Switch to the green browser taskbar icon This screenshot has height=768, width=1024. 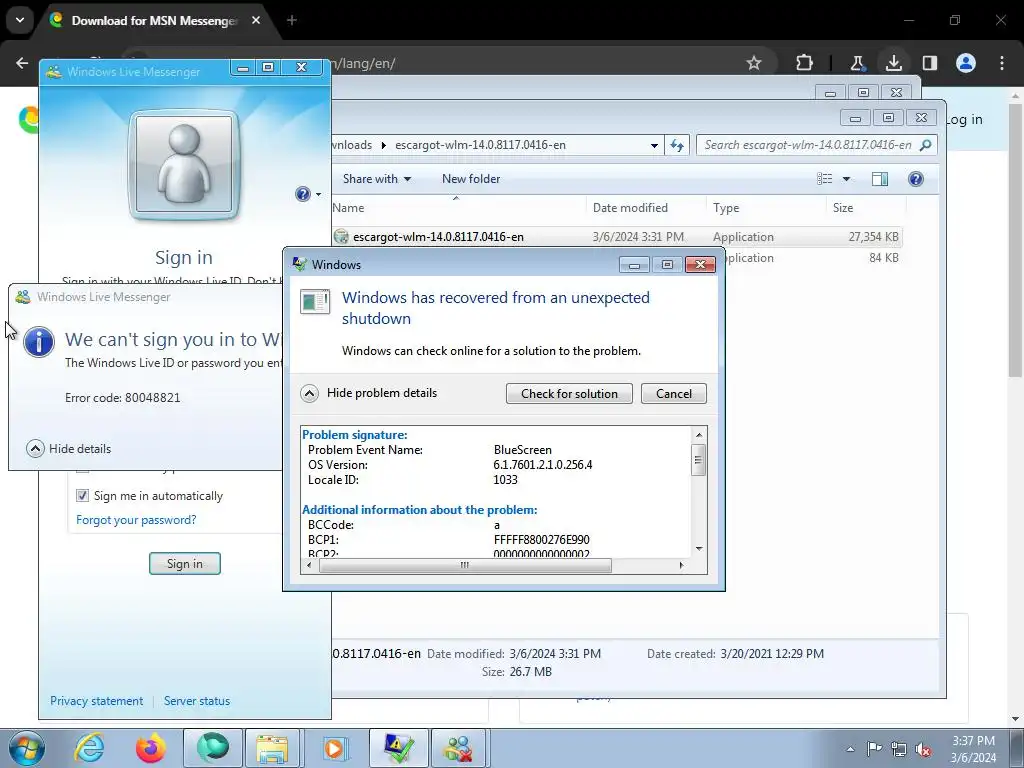coord(213,748)
